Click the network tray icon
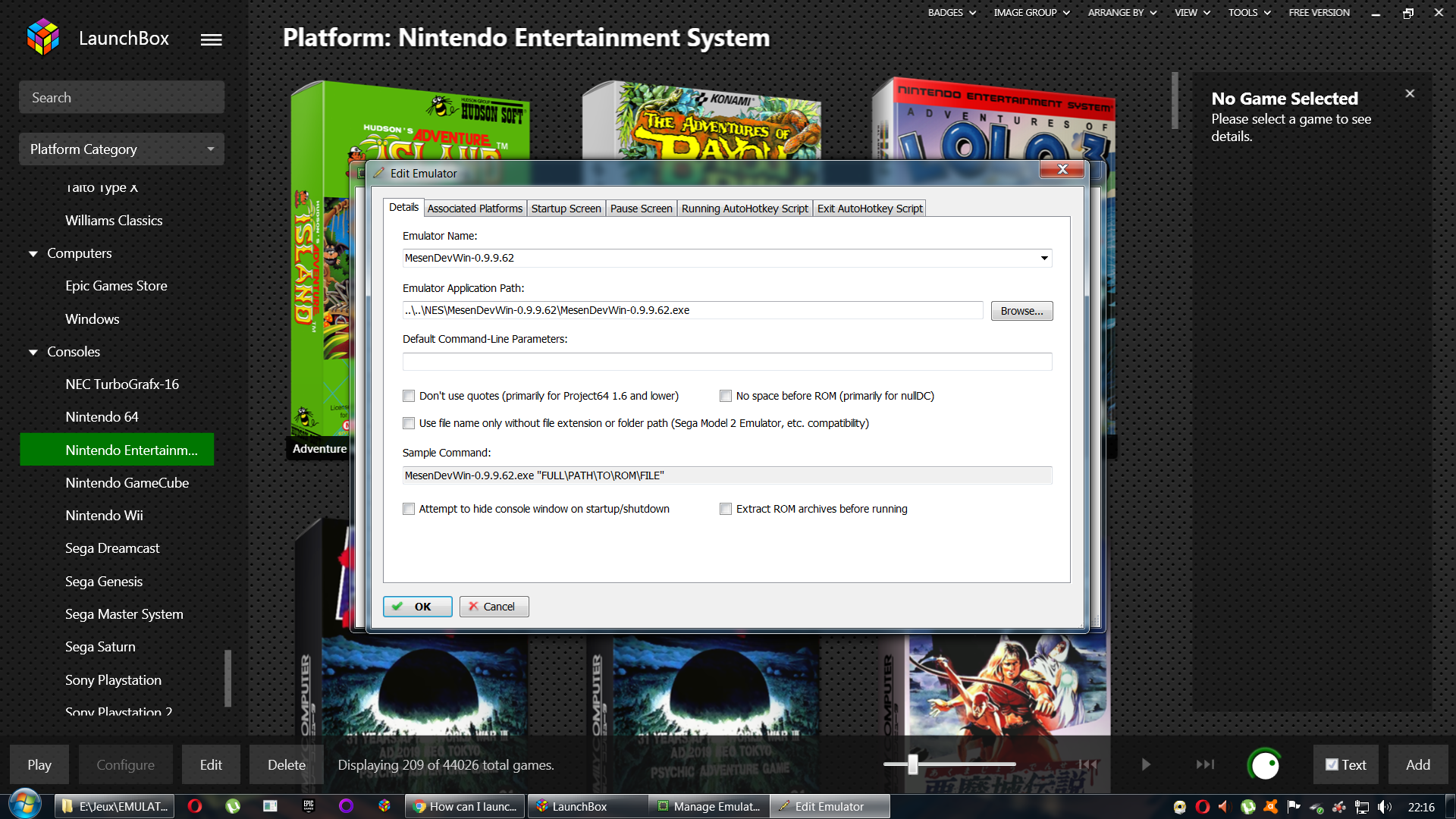The image size is (1456, 819). (1362, 807)
